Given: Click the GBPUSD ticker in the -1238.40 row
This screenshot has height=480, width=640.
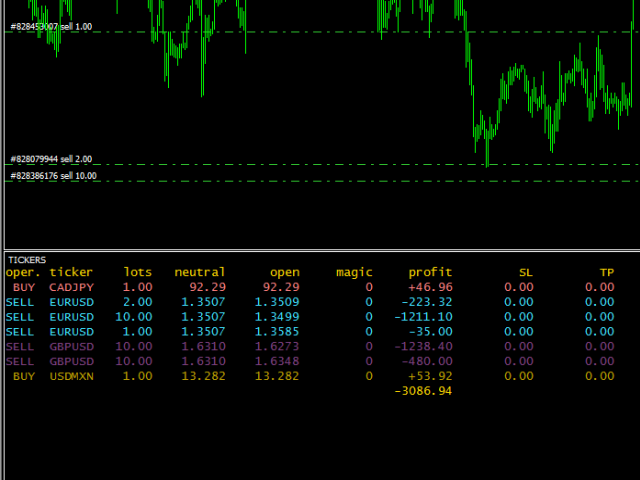Looking at the screenshot, I should click(71, 347).
